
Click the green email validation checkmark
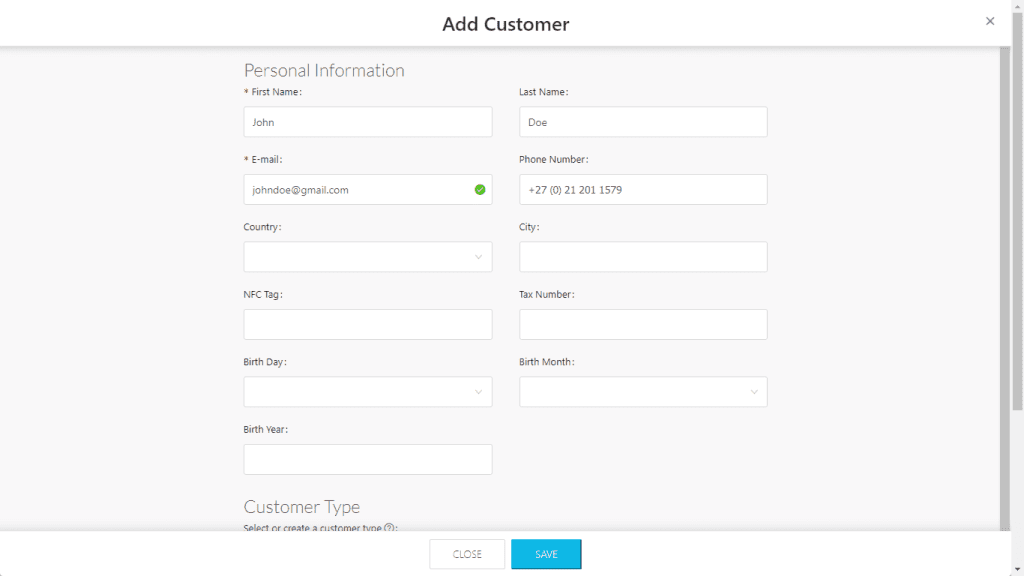(478, 189)
